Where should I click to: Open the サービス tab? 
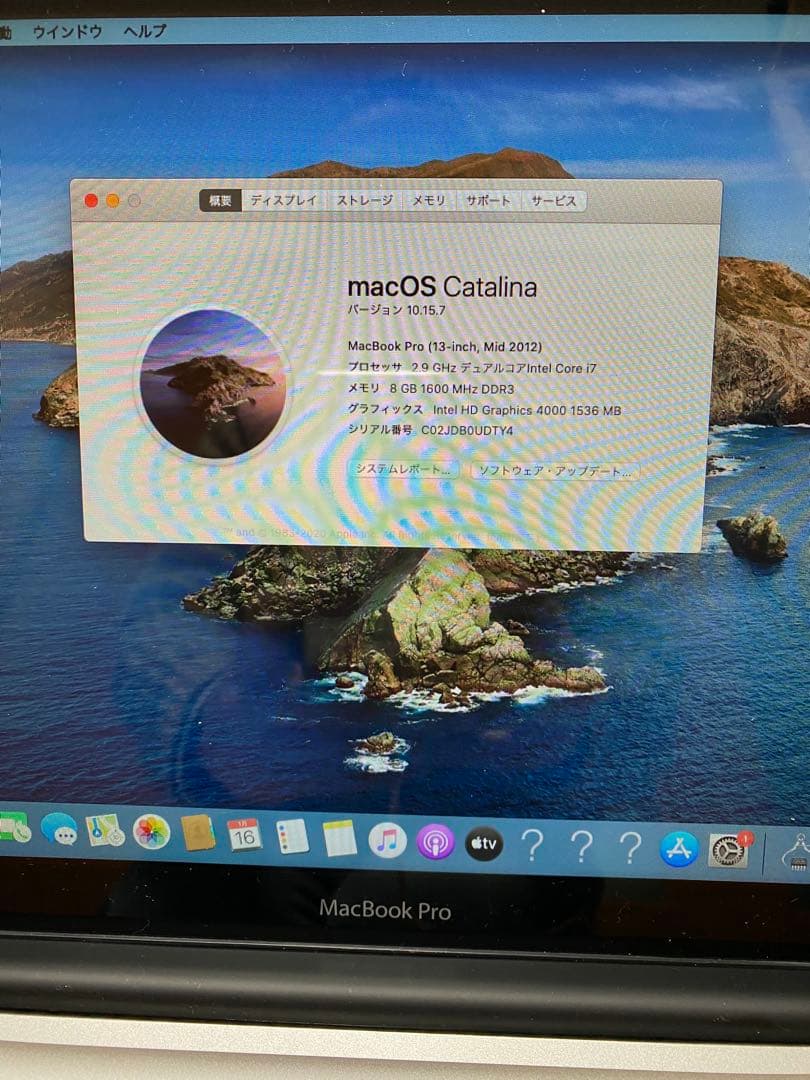tap(555, 198)
